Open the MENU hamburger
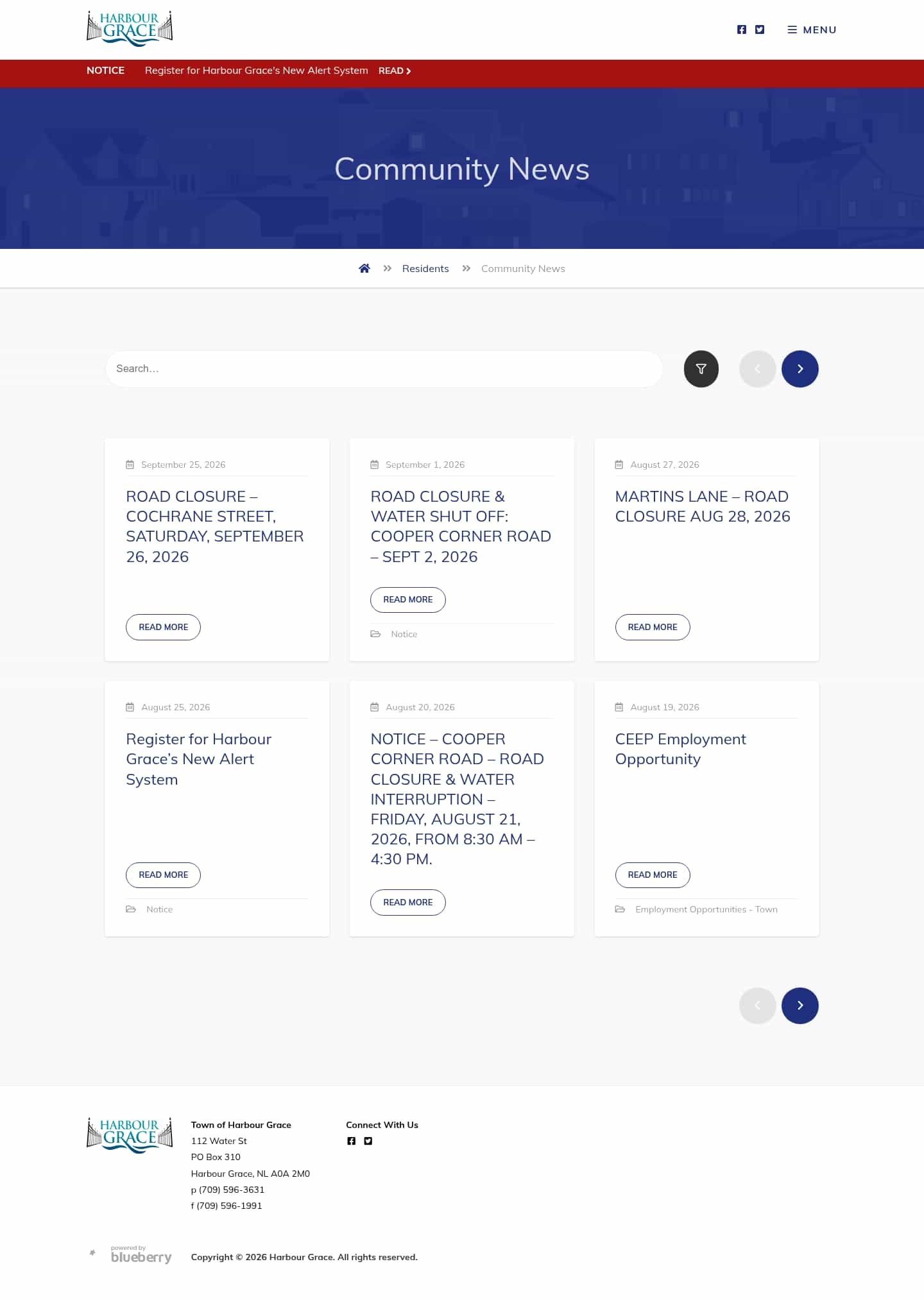This screenshot has height=1300, width=924. point(812,30)
